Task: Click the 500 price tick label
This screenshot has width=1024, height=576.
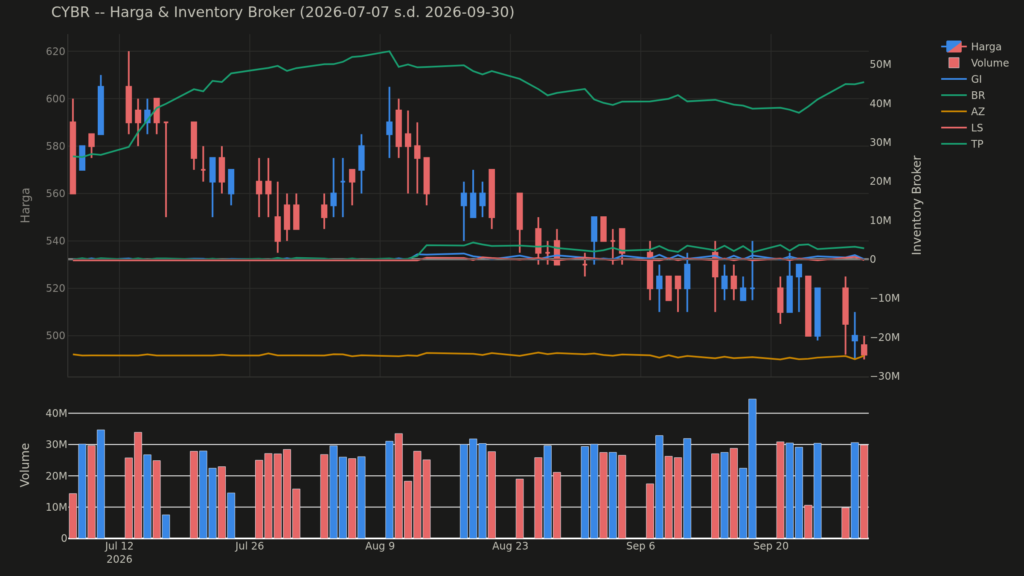Action: [56, 336]
